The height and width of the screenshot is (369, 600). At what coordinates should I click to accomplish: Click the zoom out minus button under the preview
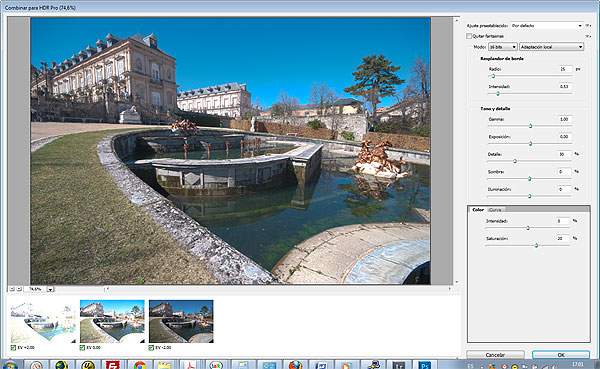pyautogui.click(x=12, y=289)
